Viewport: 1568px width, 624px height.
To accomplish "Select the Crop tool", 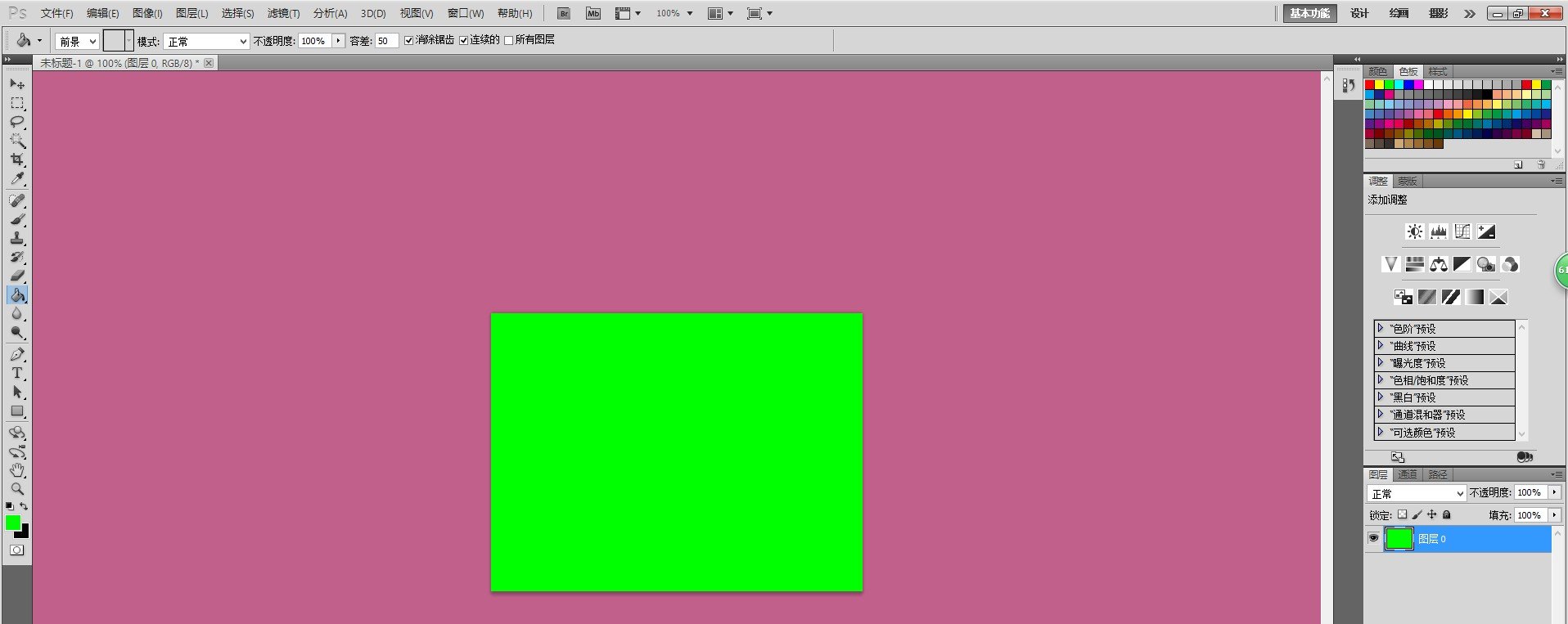I will click(17, 159).
